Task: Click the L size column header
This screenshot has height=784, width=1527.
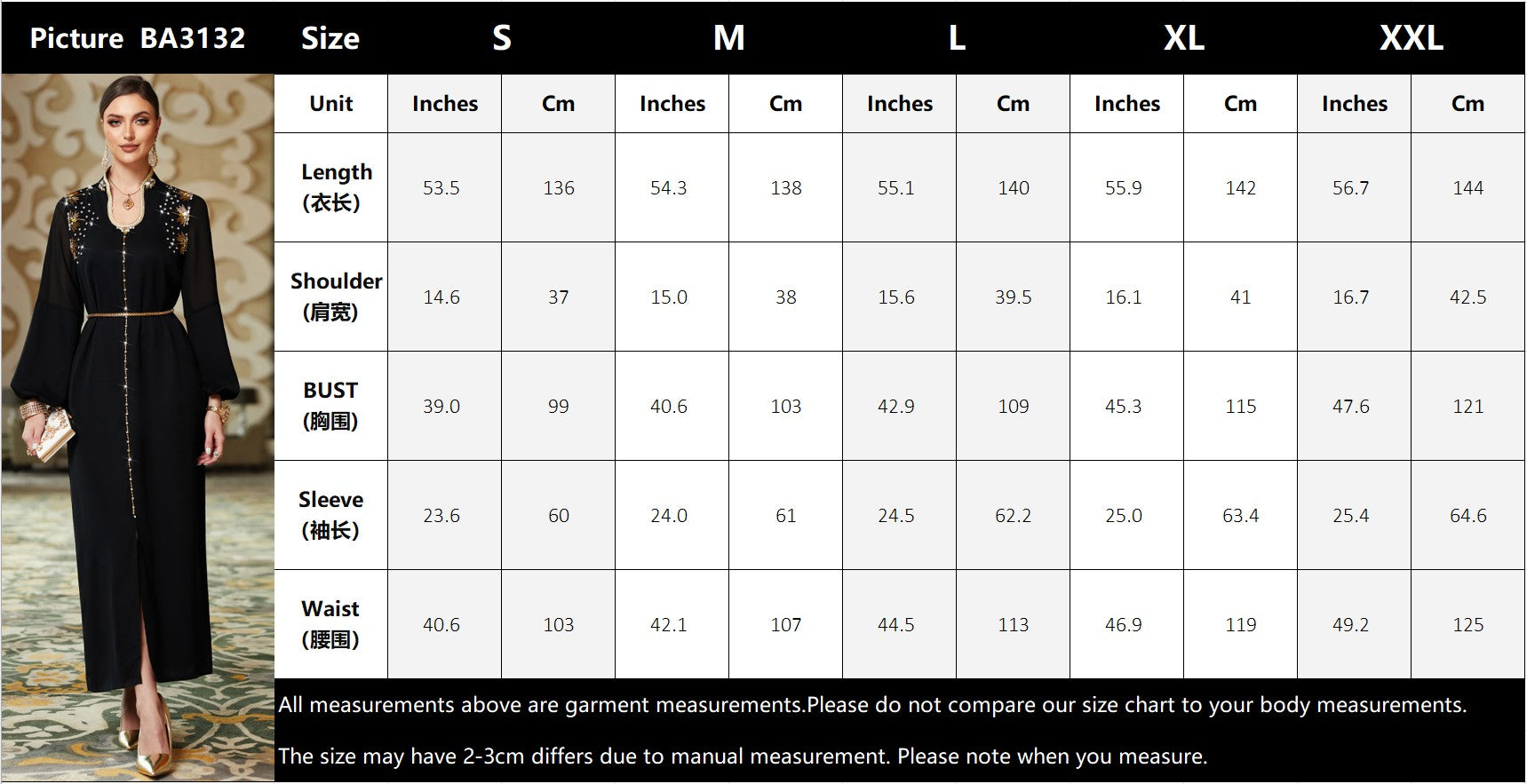Action: (956, 38)
